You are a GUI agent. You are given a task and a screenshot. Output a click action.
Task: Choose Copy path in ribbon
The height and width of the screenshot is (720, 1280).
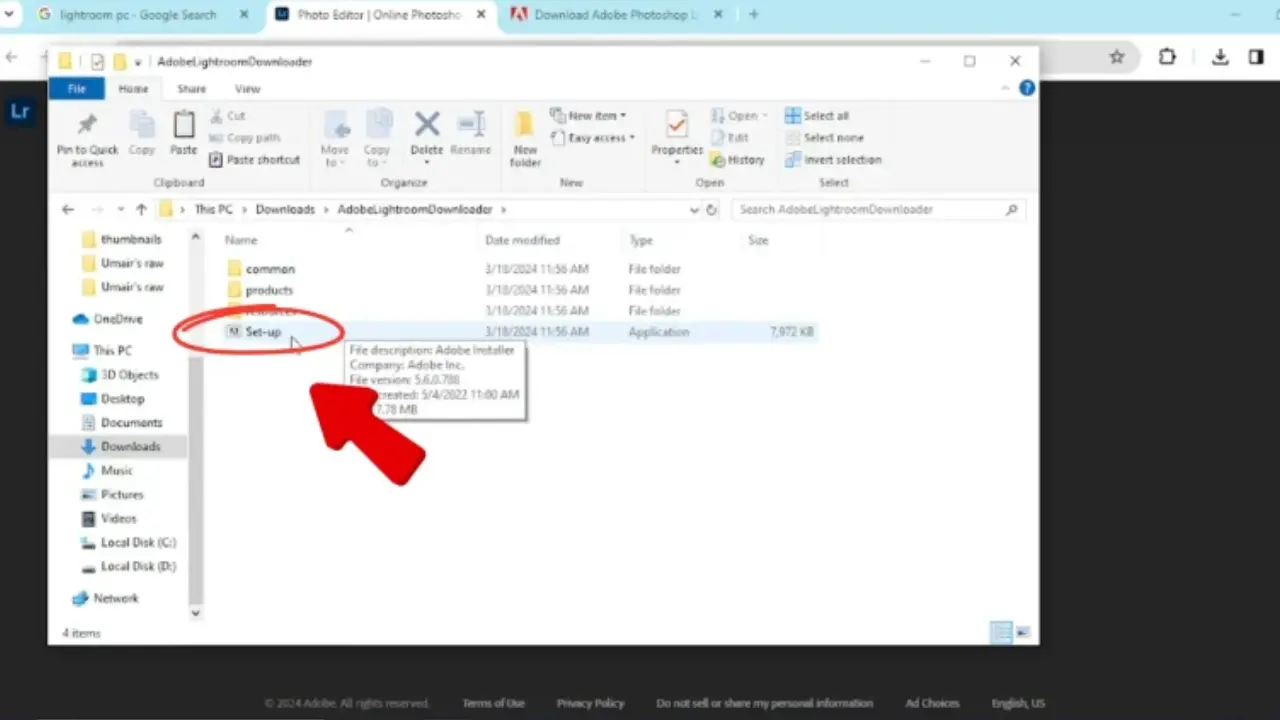pyautogui.click(x=244, y=138)
